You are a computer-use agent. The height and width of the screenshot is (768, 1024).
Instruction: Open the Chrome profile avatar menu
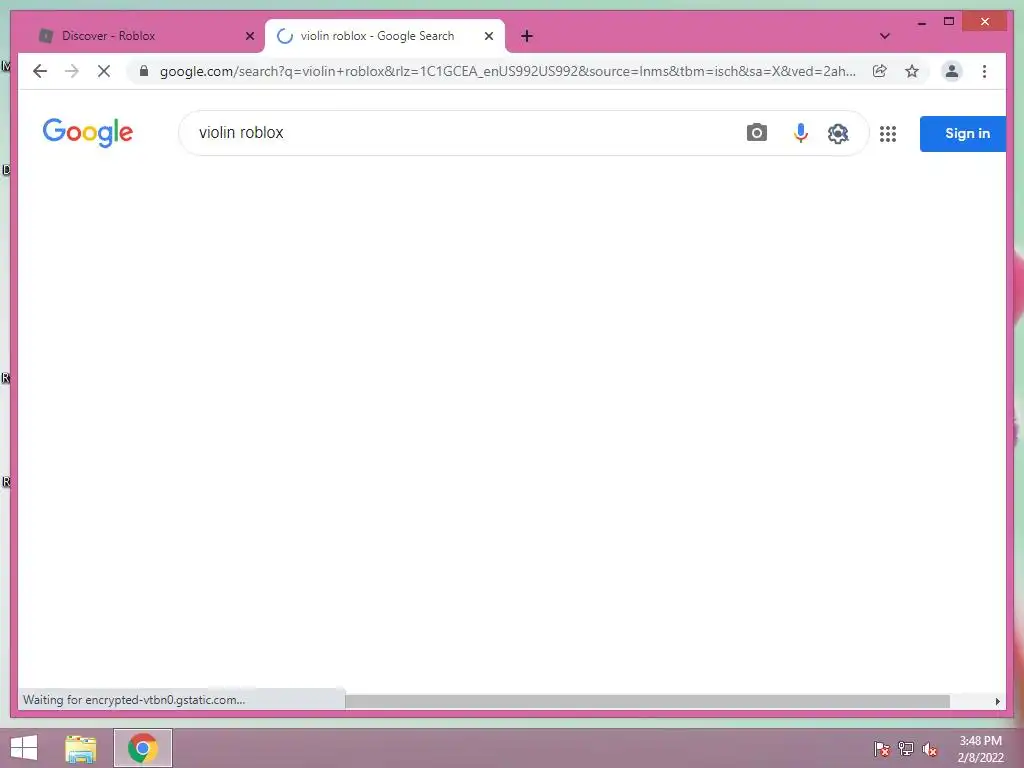[952, 71]
